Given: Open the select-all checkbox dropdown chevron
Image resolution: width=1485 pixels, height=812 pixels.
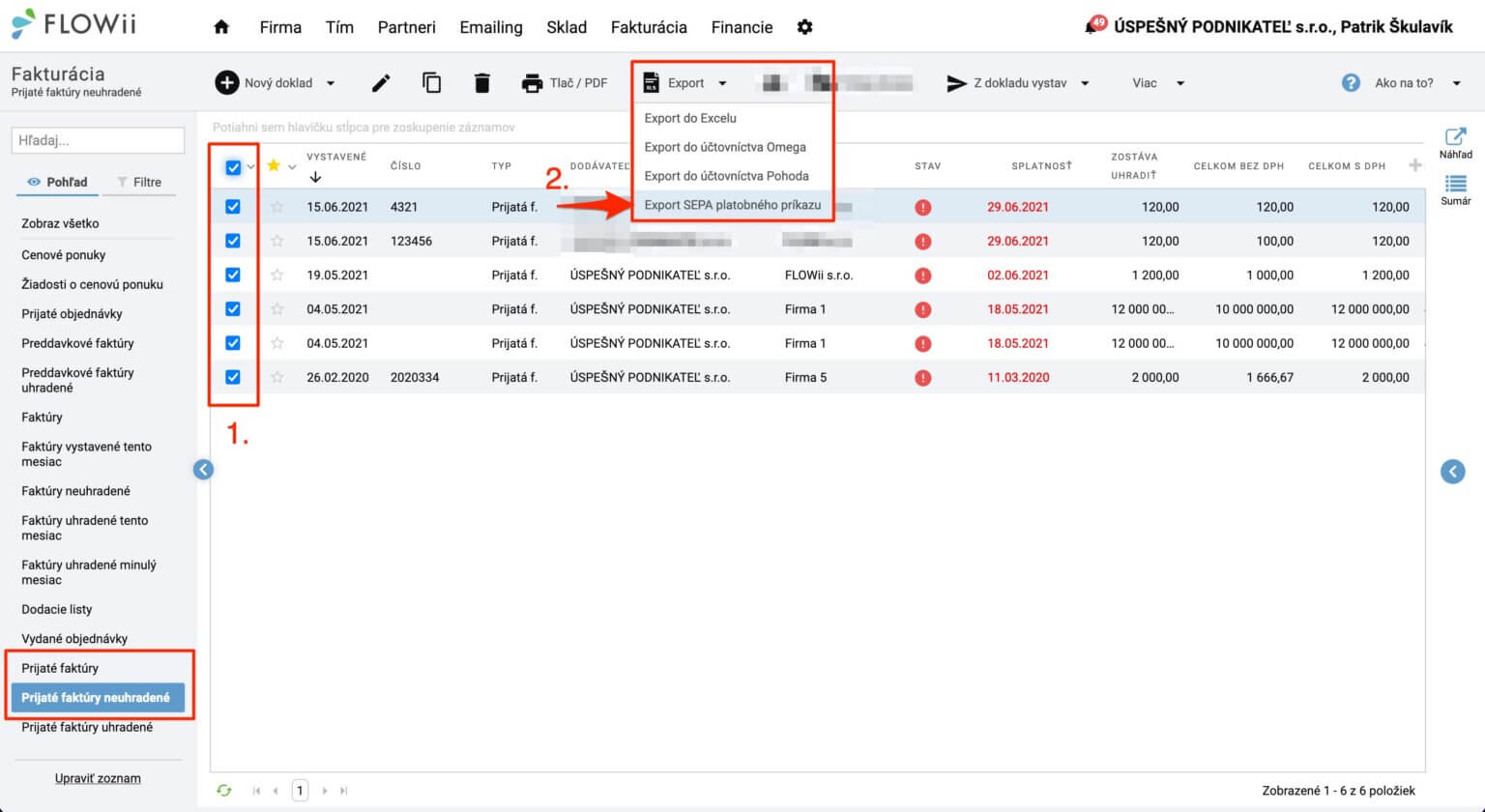Looking at the screenshot, I should [x=251, y=167].
